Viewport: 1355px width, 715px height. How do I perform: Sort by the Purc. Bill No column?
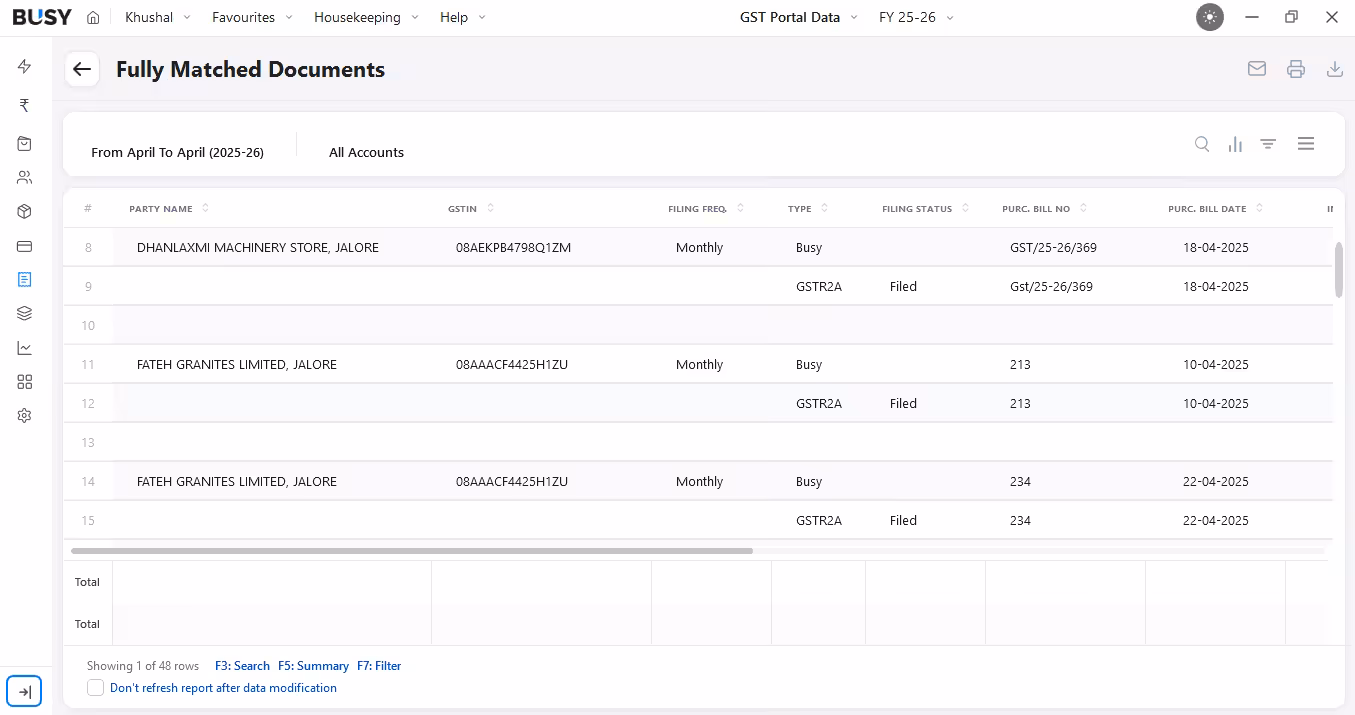[x=1045, y=209]
